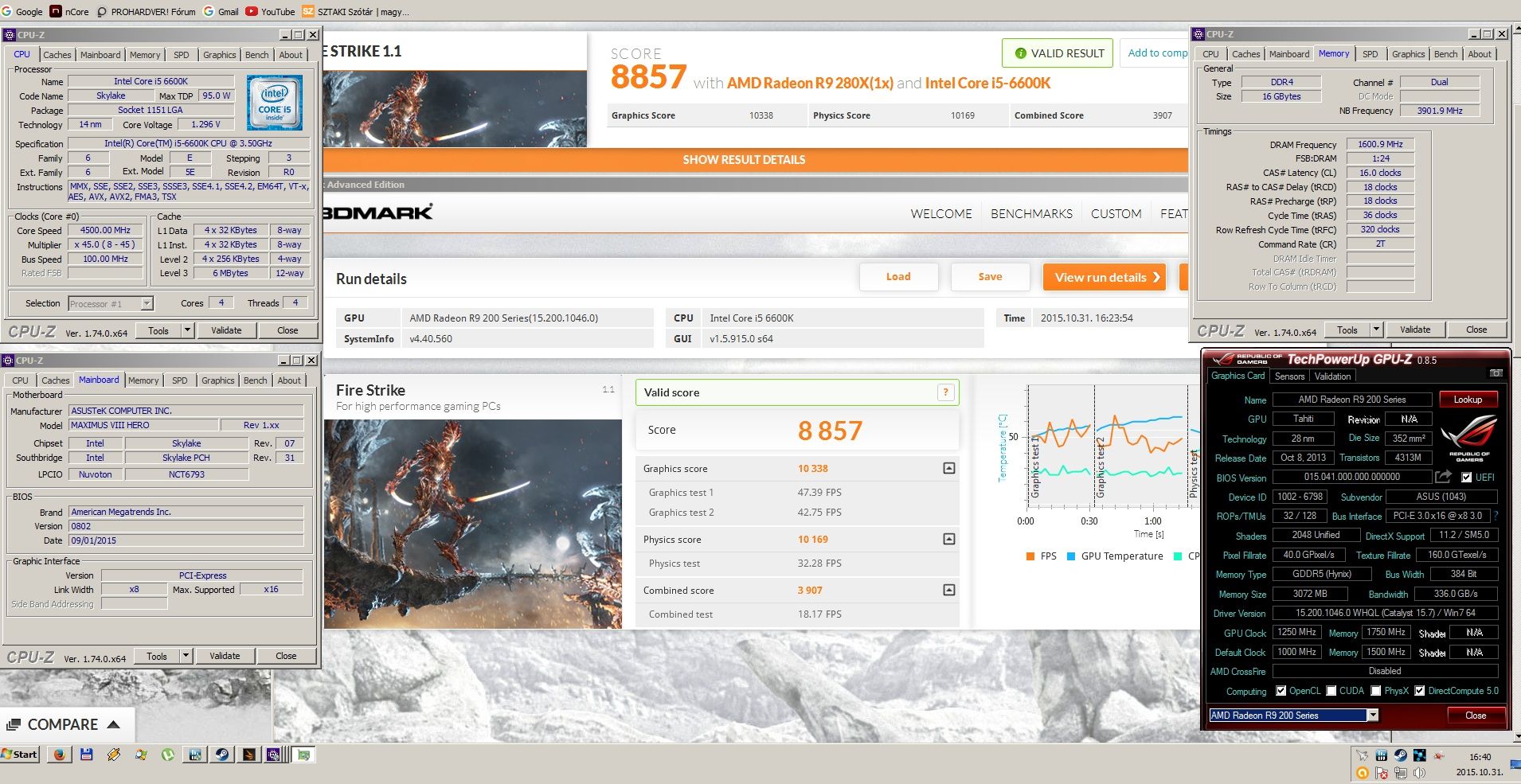This screenshot has height=784, width=1521.
Task: Click the Close button in GPU-Z
Action: pos(1476,716)
